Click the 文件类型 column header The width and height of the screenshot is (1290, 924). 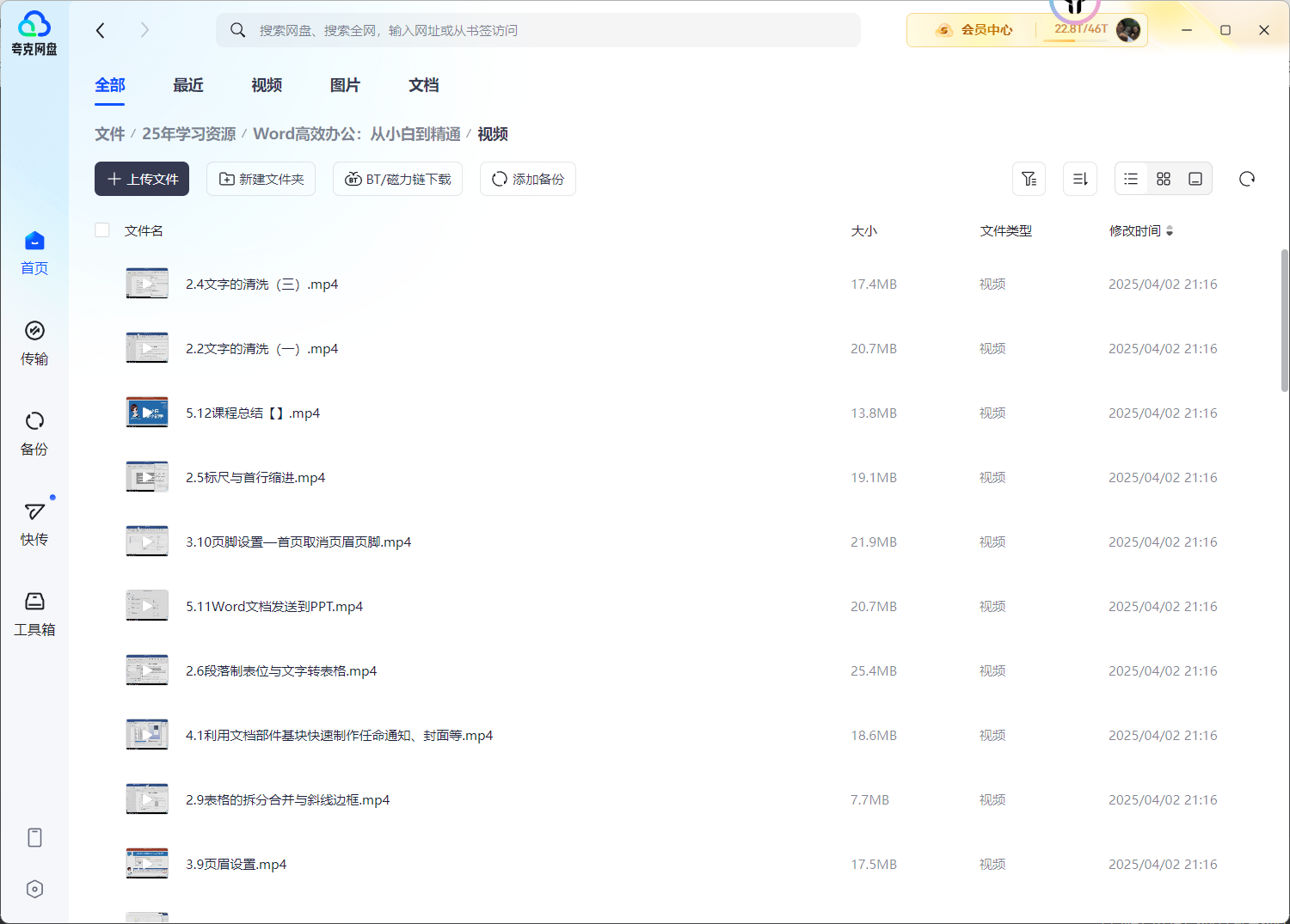1006,230
